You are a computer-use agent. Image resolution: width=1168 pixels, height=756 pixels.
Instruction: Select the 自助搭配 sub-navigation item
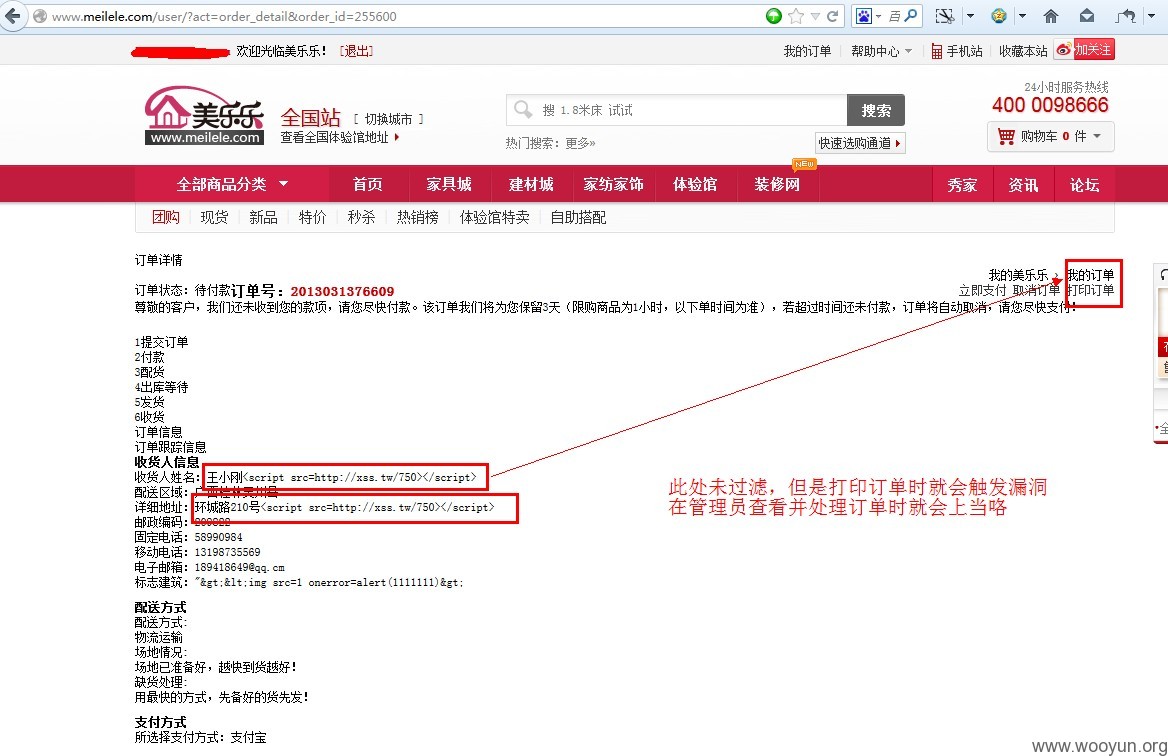[x=578, y=217]
